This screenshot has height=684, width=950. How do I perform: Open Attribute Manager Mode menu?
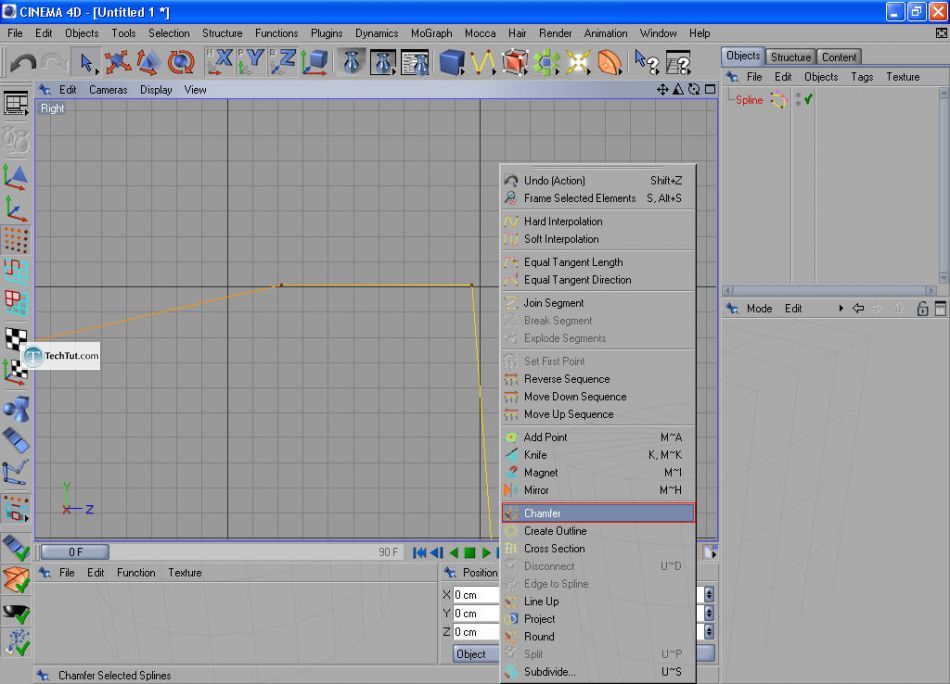[759, 308]
